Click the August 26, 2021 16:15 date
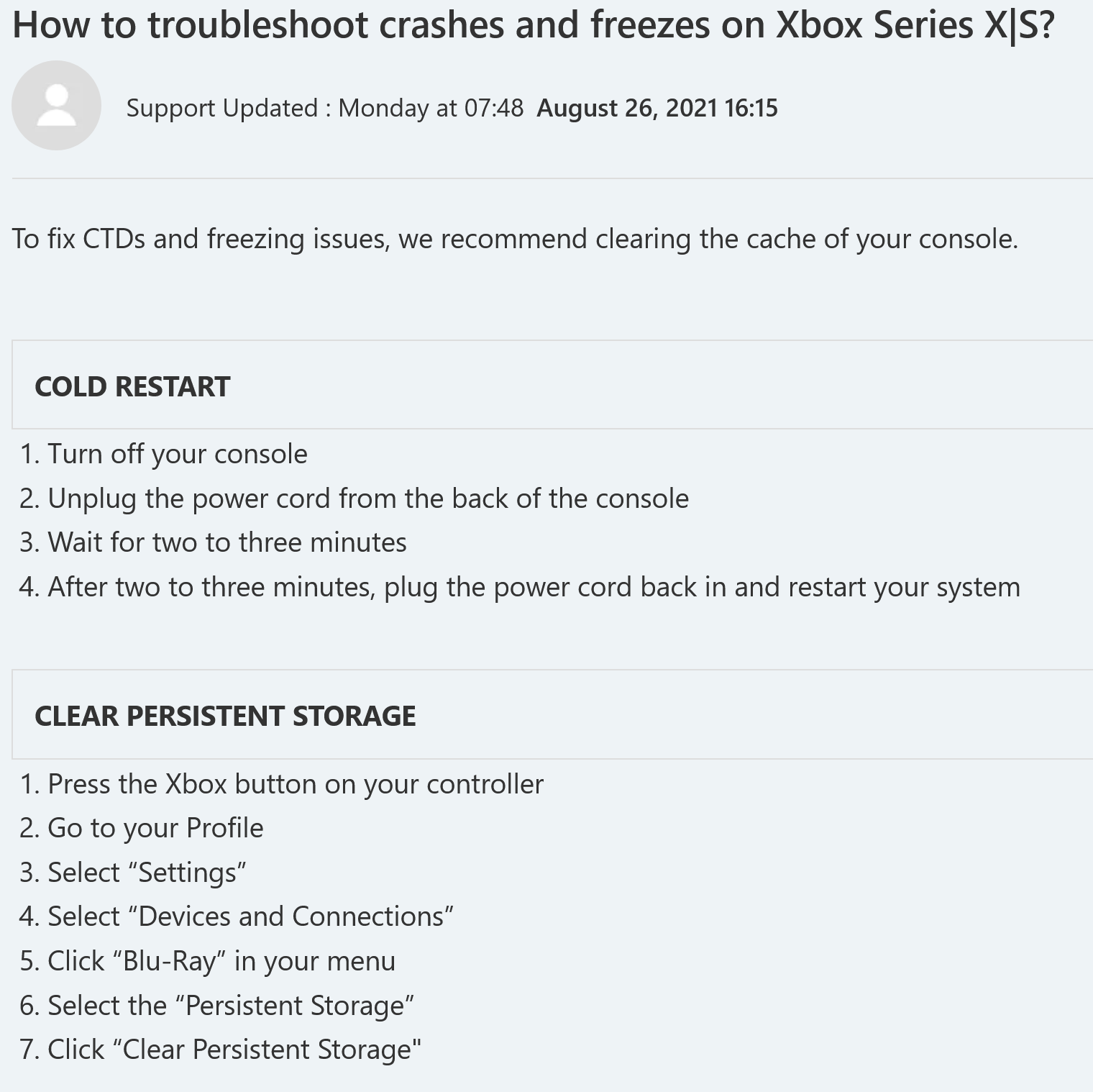Image resolution: width=1093 pixels, height=1092 pixels. [657, 108]
